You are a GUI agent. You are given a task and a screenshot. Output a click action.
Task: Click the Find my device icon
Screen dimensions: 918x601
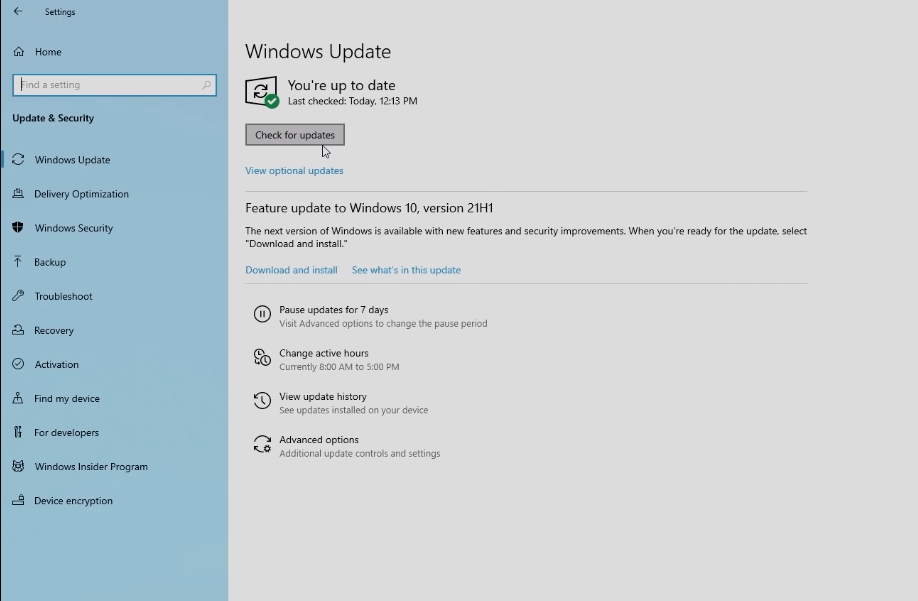pos(18,398)
